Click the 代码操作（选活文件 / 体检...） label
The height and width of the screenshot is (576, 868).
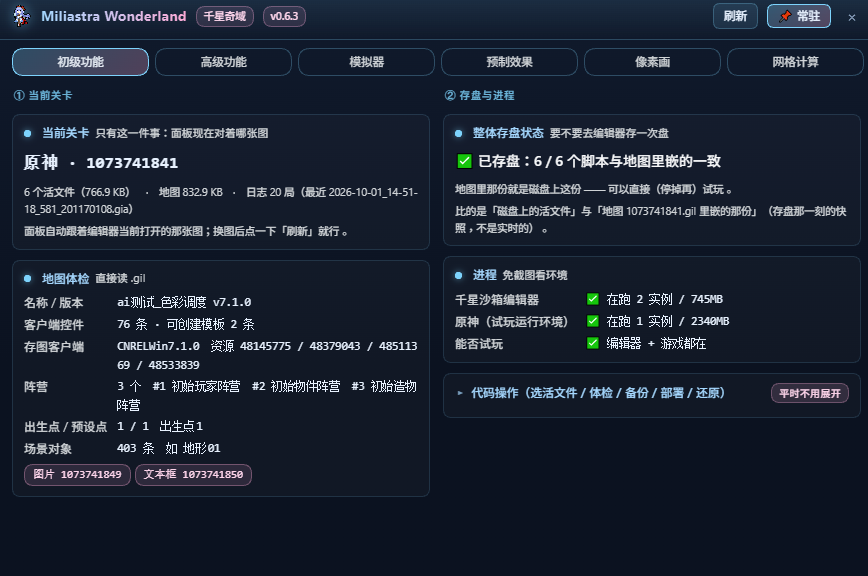point(598,393)
